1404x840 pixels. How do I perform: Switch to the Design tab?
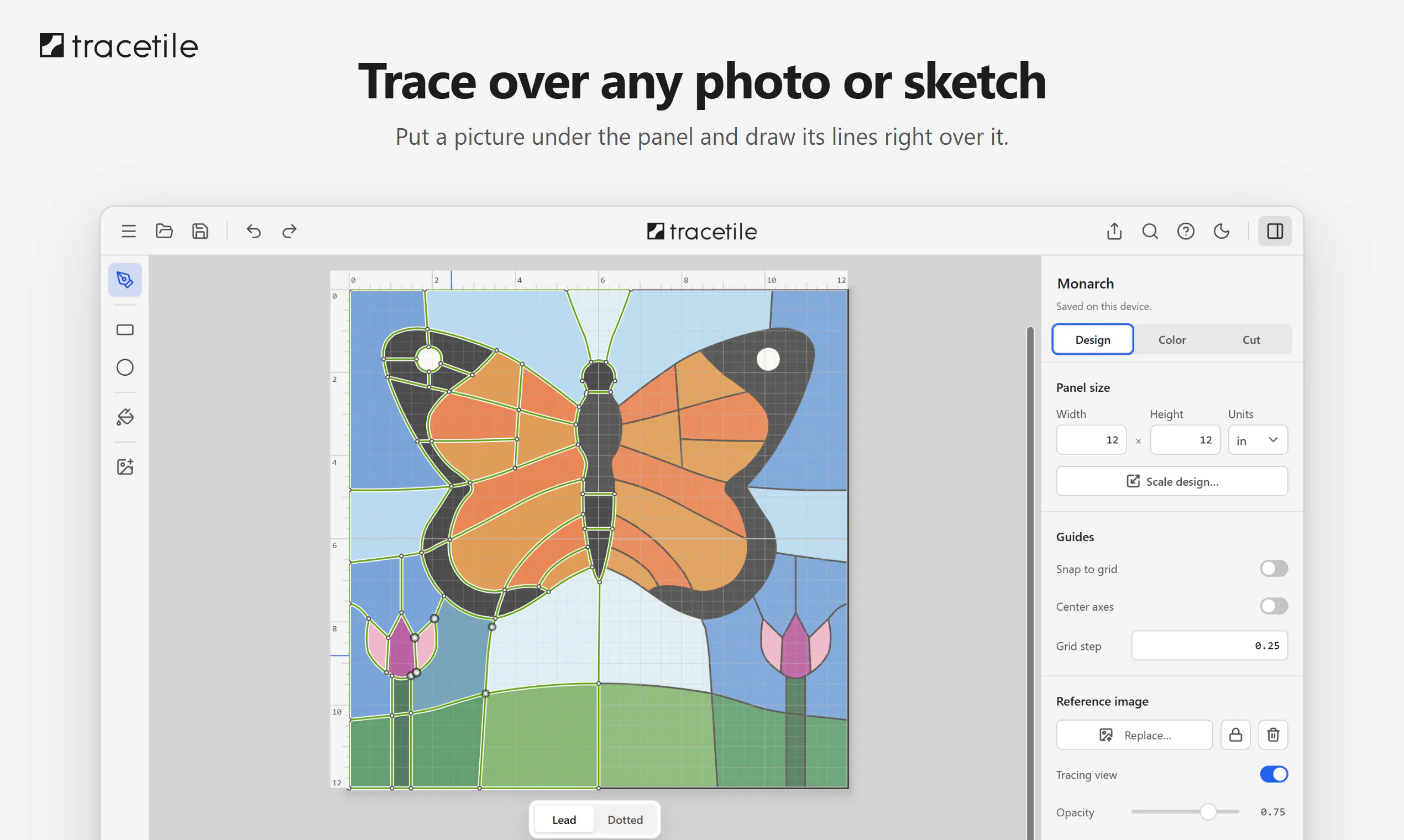point(1093,340)
